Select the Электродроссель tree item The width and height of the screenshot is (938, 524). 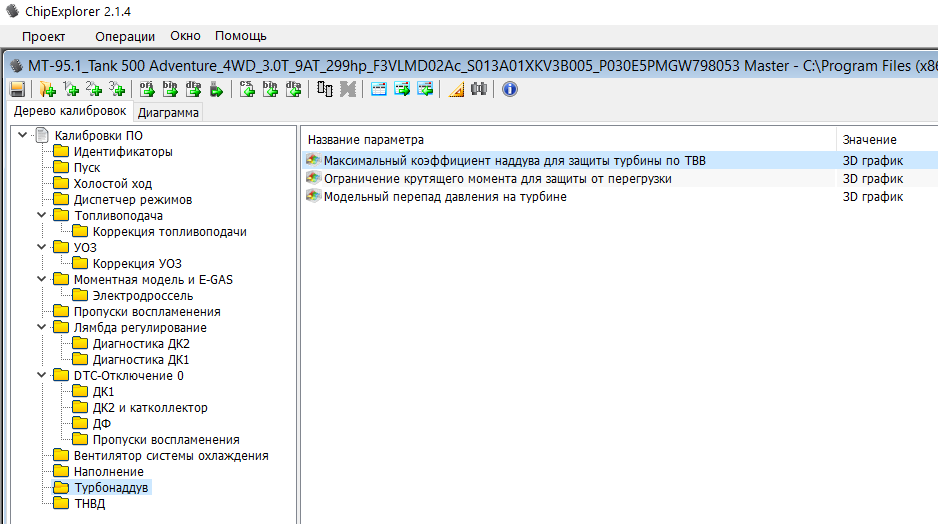click(142, 296)
